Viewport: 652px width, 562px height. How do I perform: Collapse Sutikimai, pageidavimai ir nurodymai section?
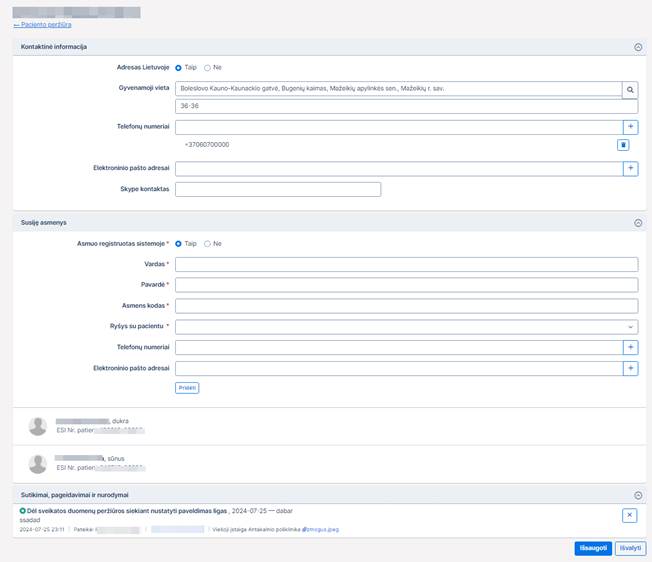(638, 495)
